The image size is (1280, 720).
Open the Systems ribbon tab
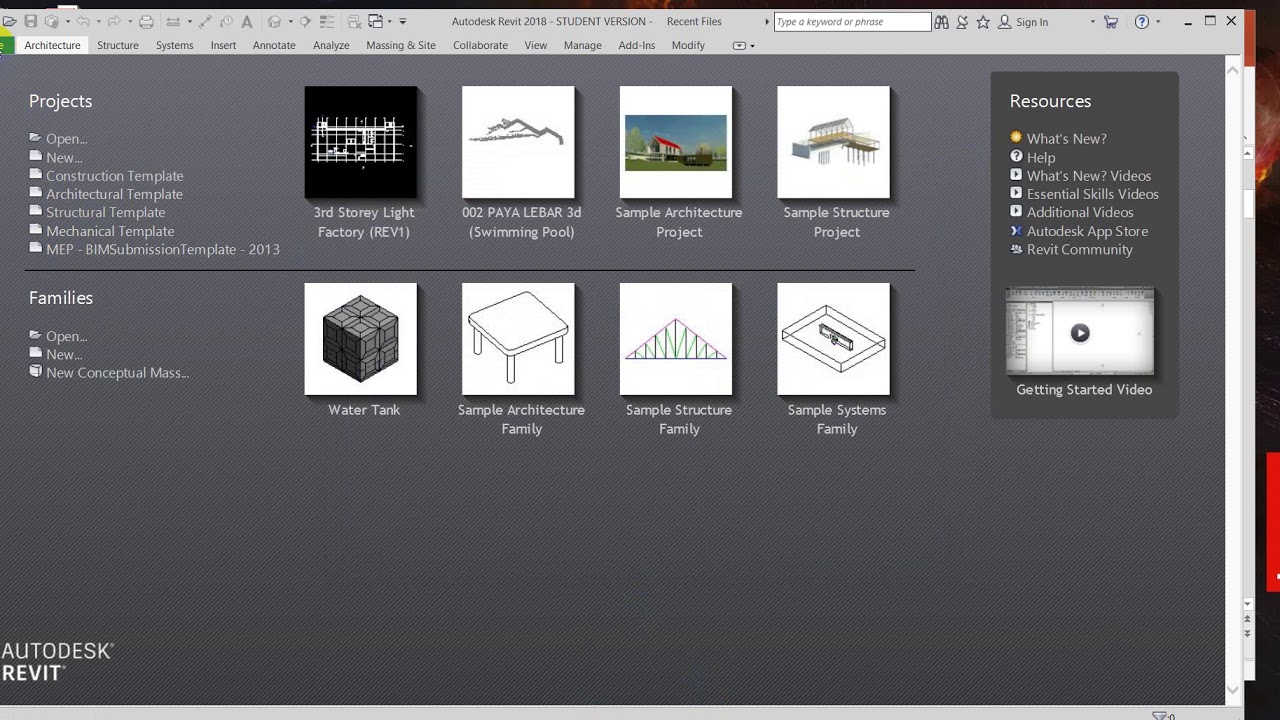tap(174, 45)
